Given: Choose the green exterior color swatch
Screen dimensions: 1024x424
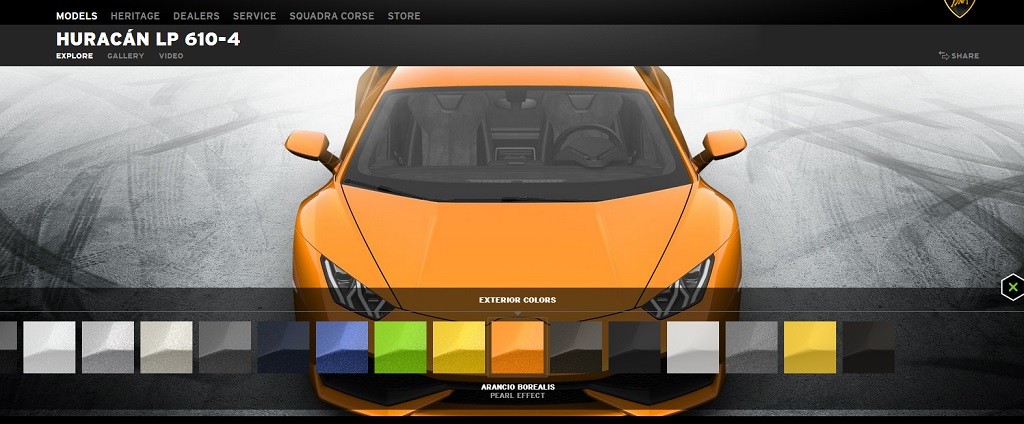Looking at the screenshot, I should click(x=400, y=347).
